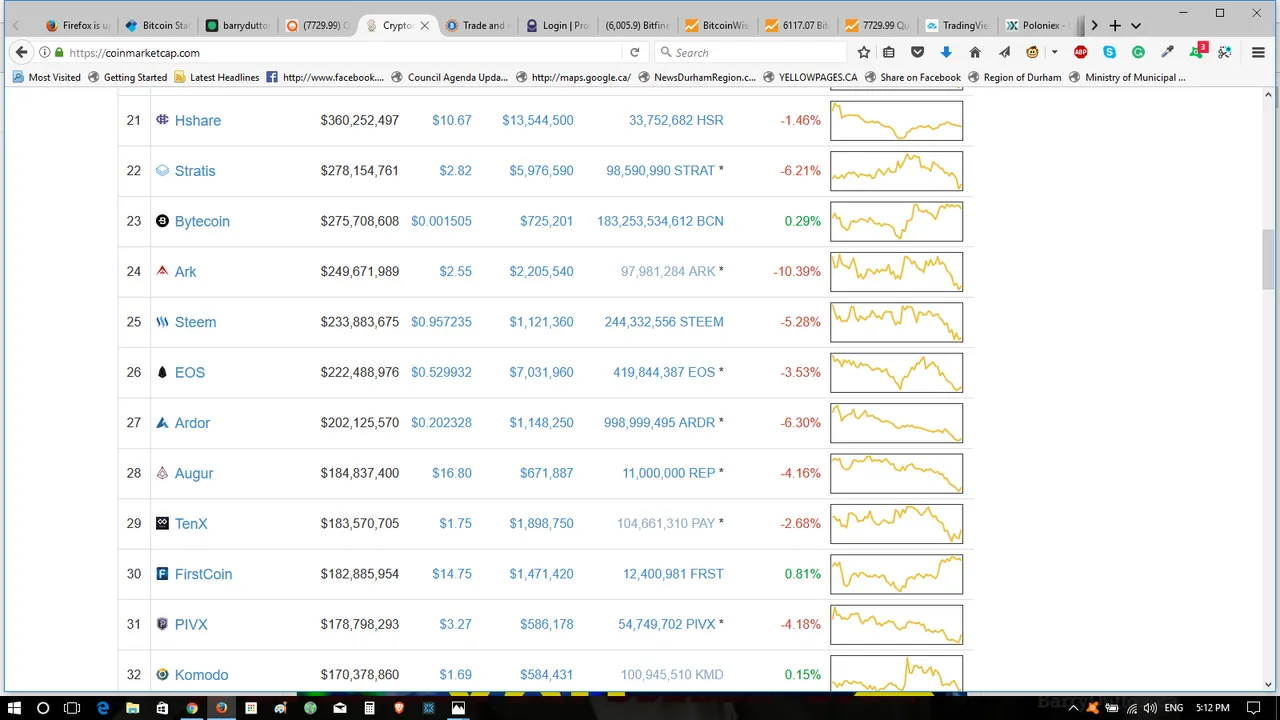The width and height of the screenshot is (1280, 720).
Task: Switch to the 'barrydutto...' tab
Action: point(237,25)
